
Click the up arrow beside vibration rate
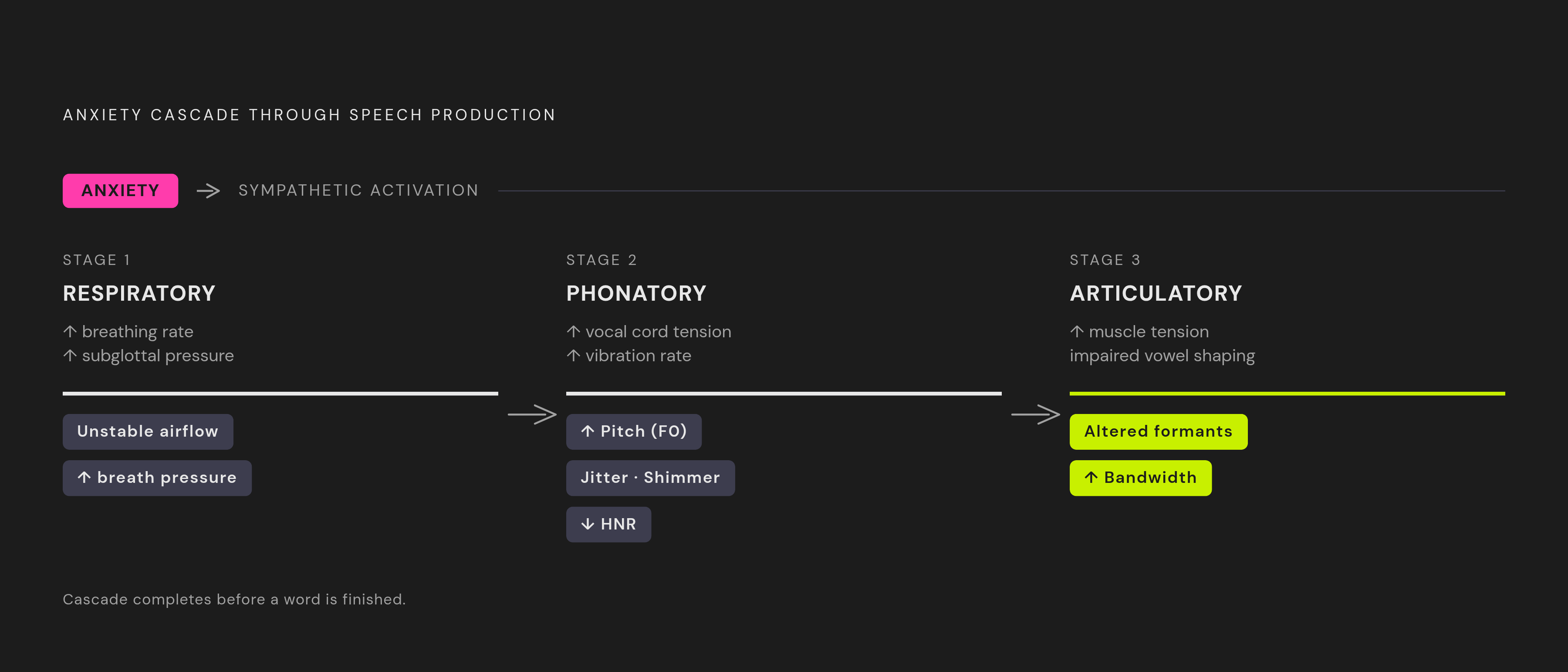[x=573, y=355]
